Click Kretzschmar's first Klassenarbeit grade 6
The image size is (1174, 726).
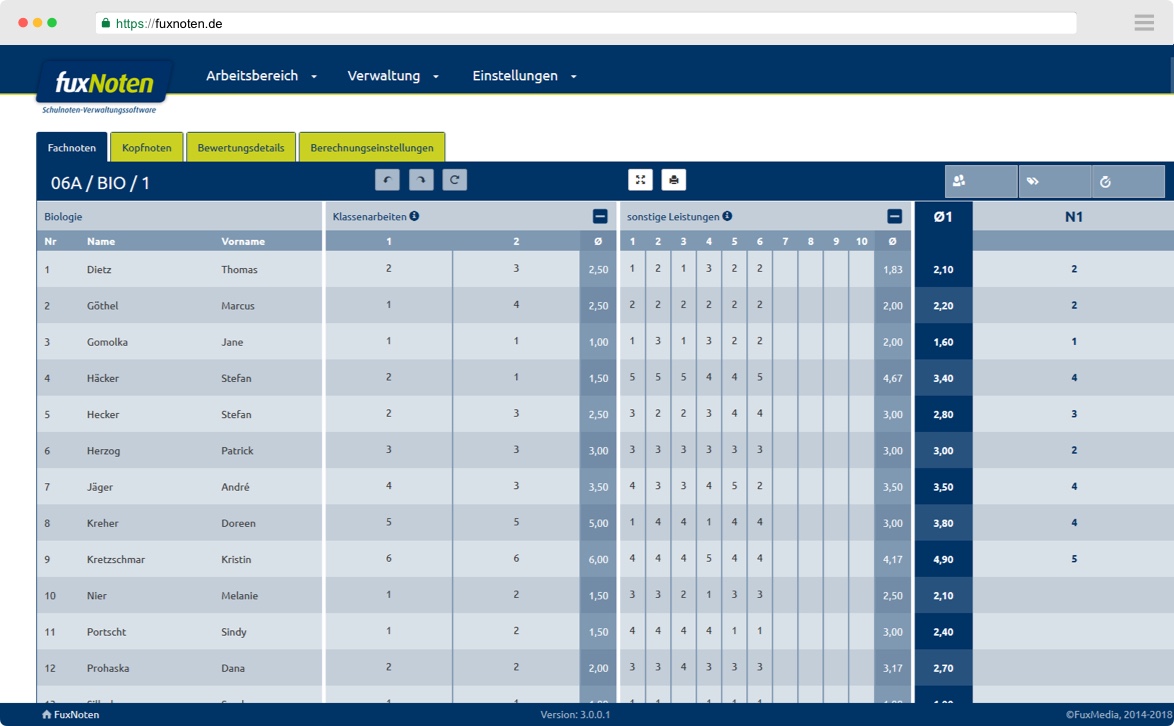click(x=389, y=559)
